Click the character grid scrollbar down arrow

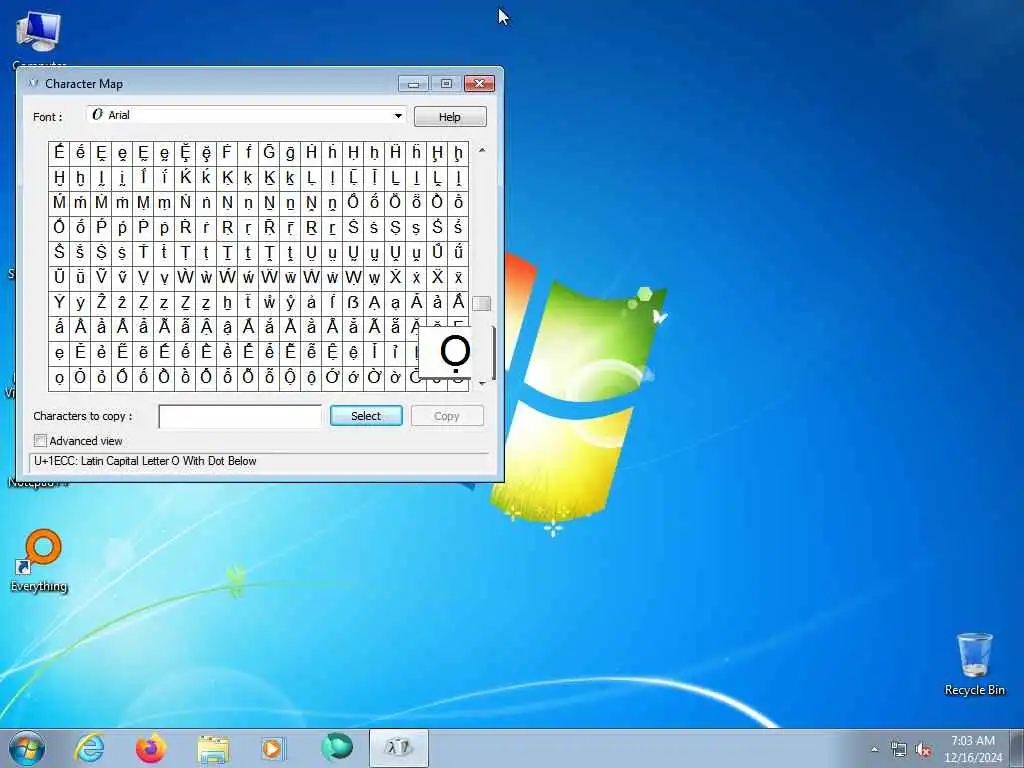[482, 383]
